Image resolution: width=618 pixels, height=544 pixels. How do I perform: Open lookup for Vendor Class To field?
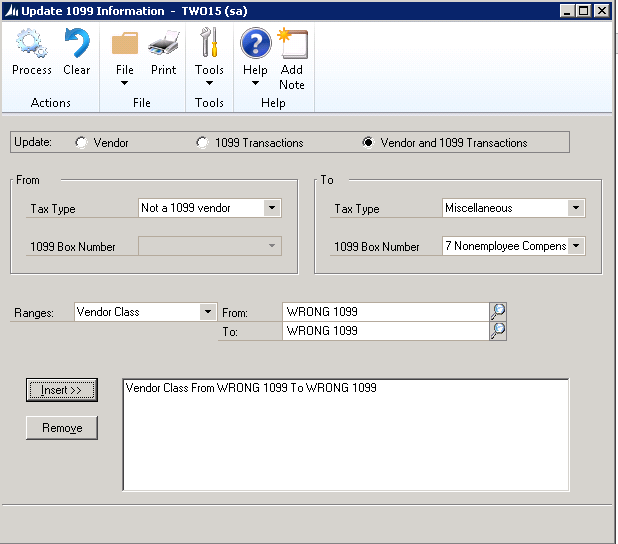click(498, 331)
